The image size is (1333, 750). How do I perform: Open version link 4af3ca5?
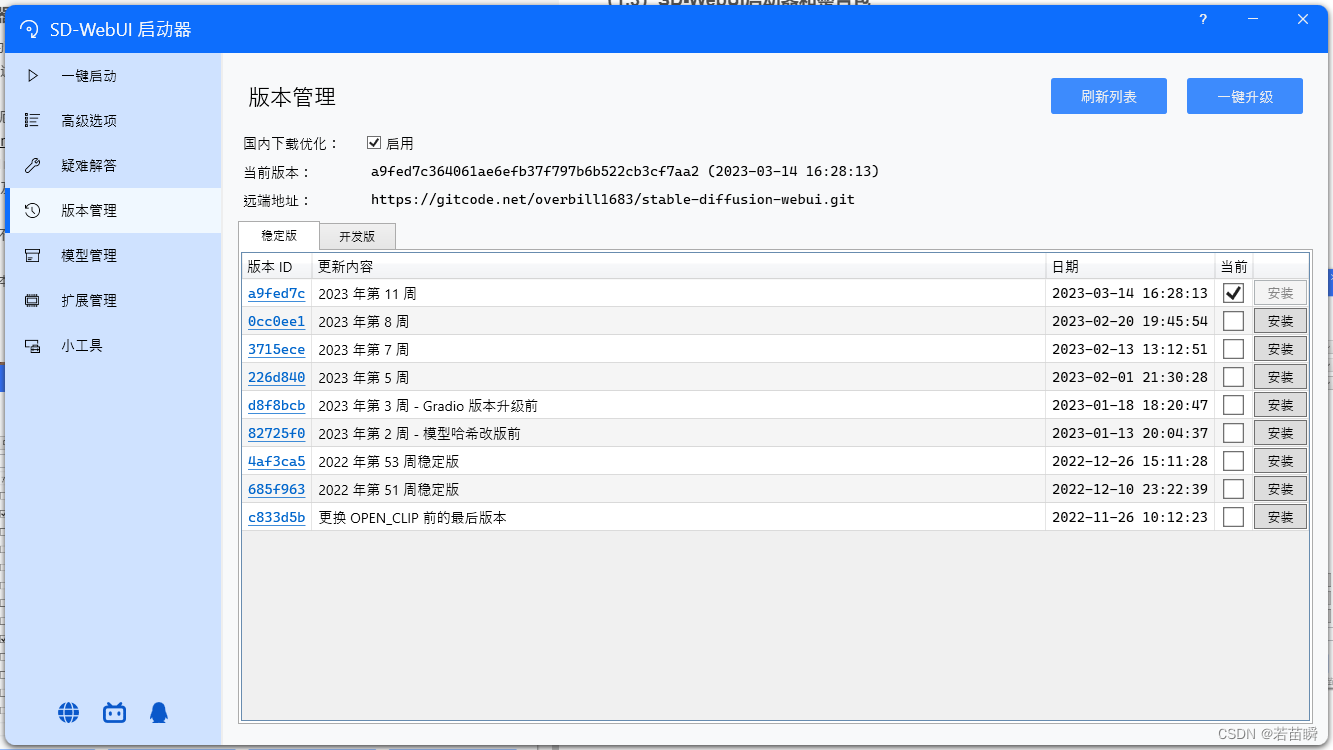click(x=277, y=461)
